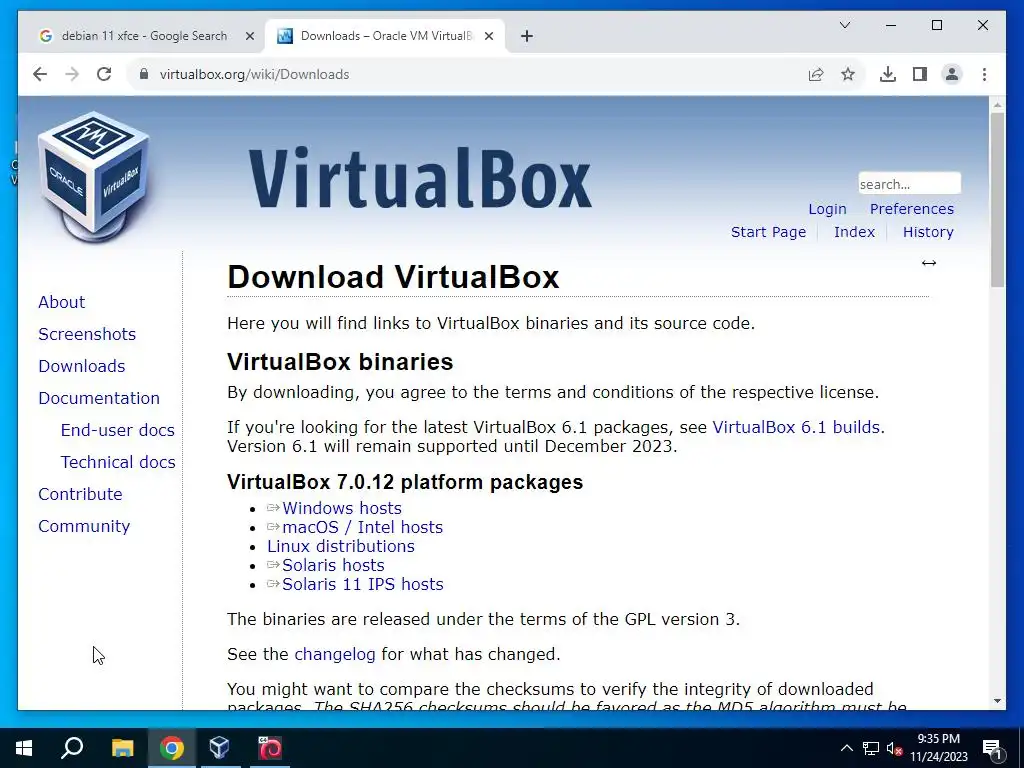1024x768 pixels.
Task: Open the Preferences link
Action: [912, 209]
